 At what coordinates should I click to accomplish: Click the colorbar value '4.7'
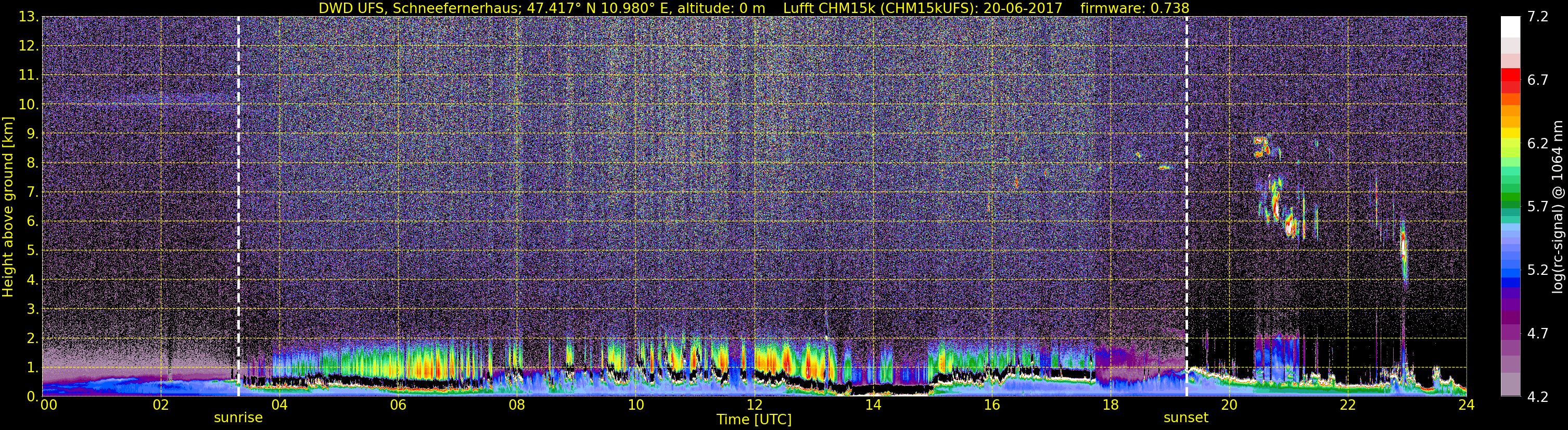click(x=1537, y=334)
